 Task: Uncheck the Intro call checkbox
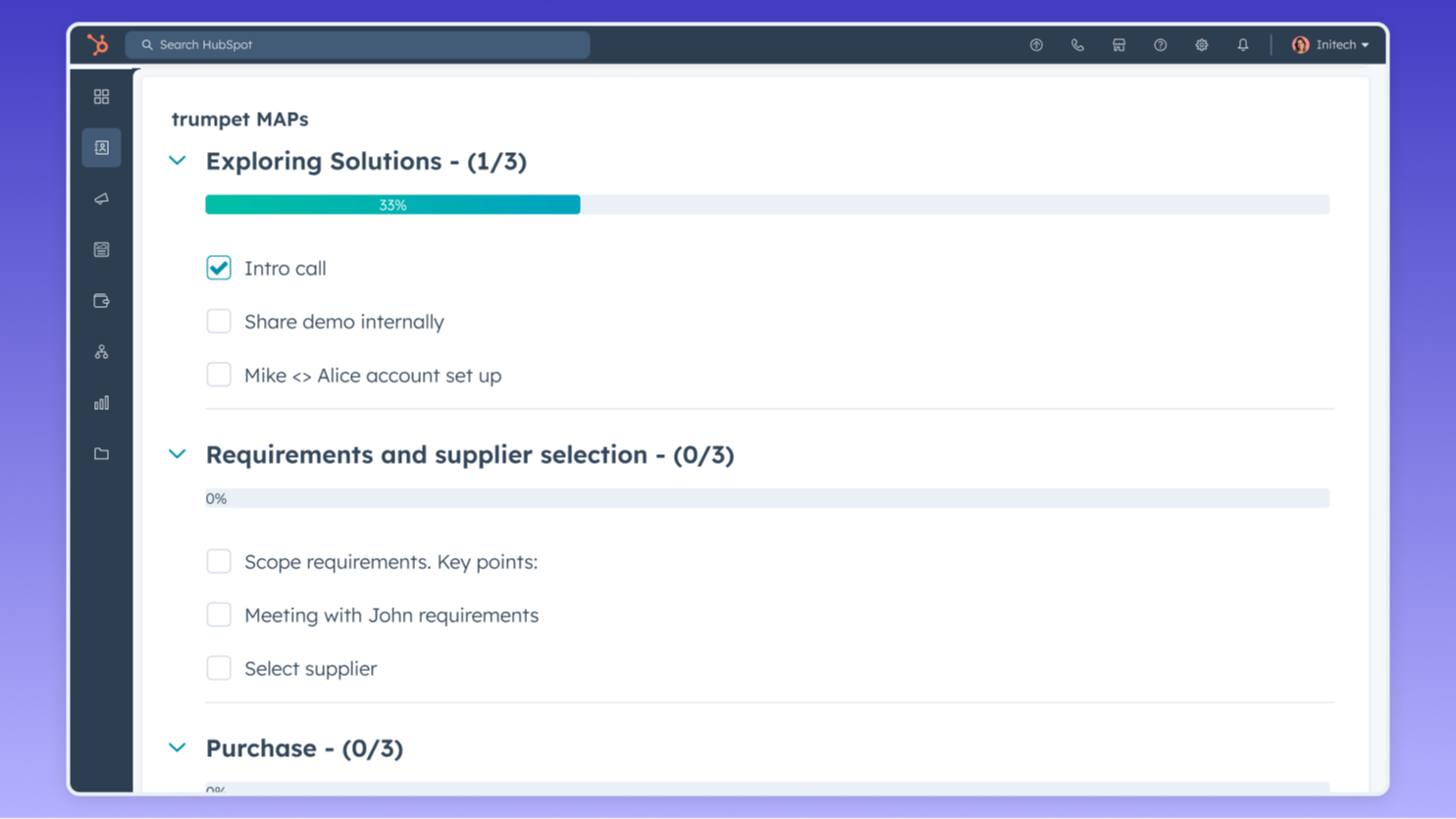tap(219, 268)
